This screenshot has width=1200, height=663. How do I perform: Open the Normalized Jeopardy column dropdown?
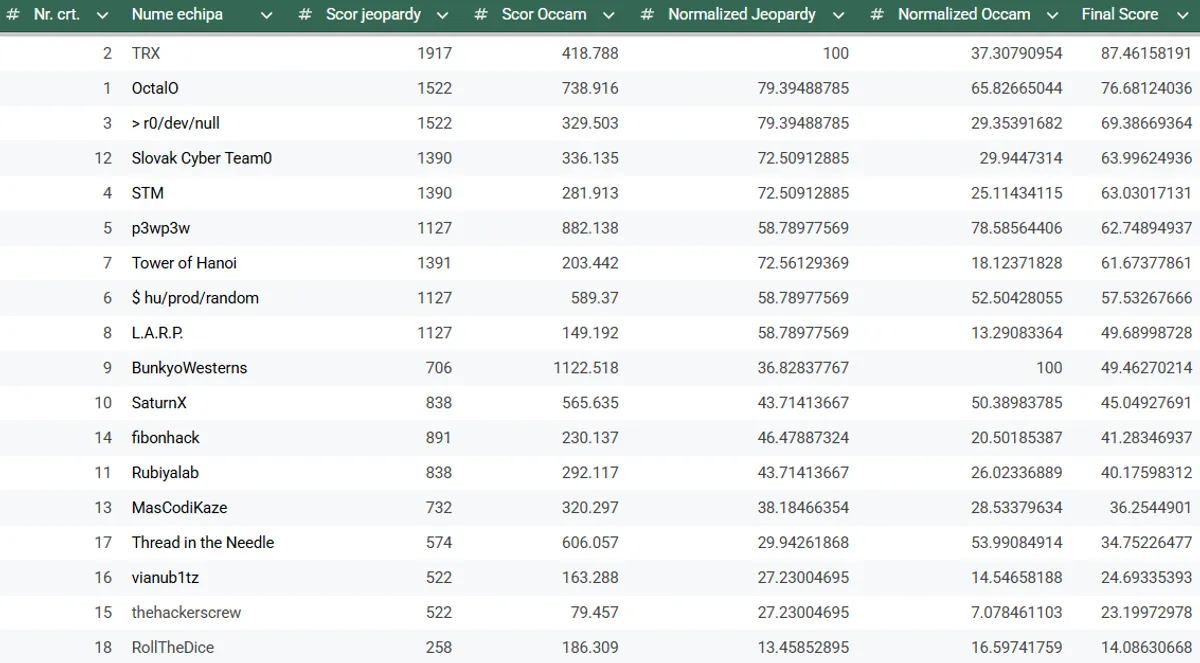838,15
